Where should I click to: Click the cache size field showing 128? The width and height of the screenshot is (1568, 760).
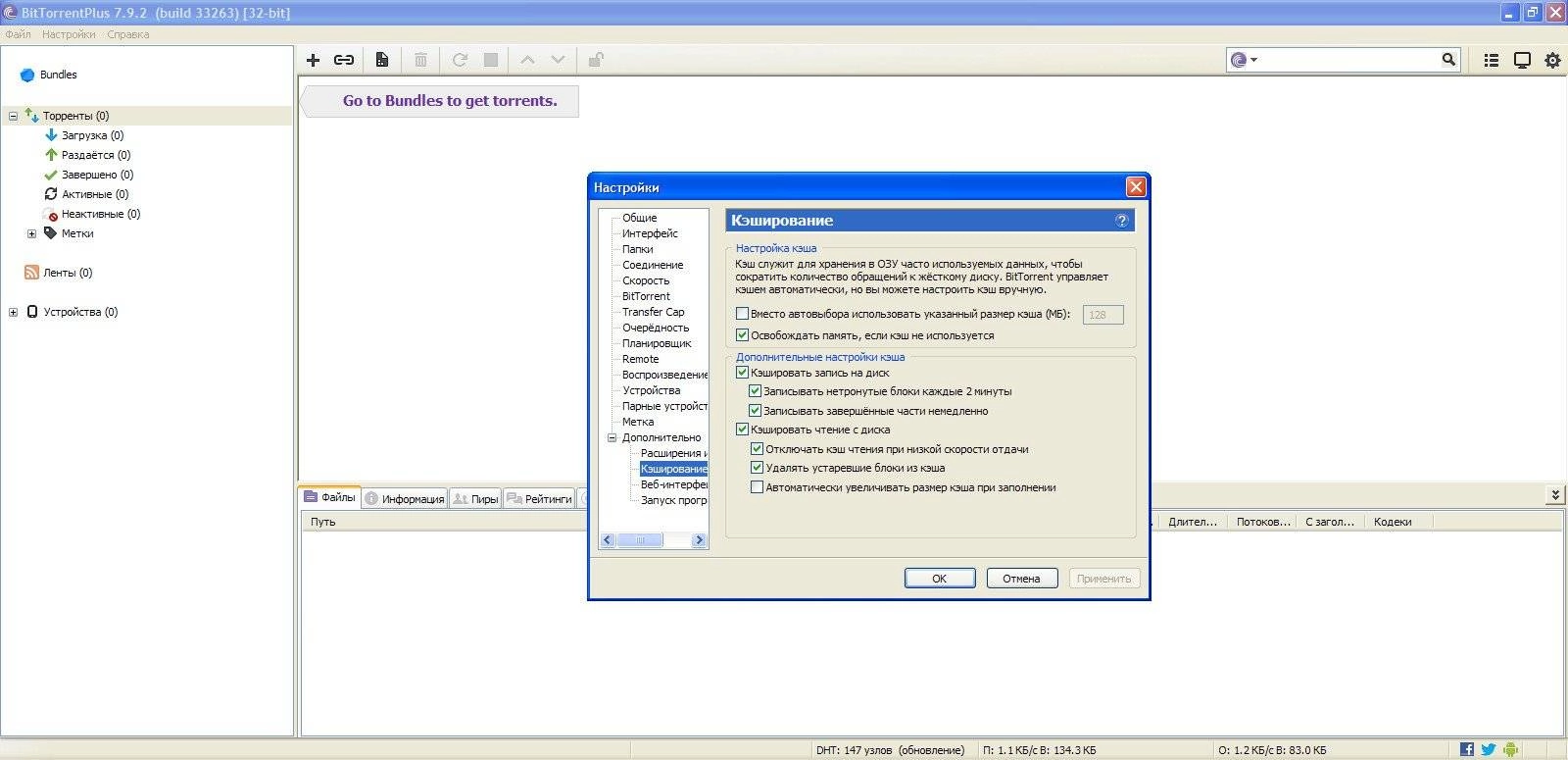coord(1102,315)
